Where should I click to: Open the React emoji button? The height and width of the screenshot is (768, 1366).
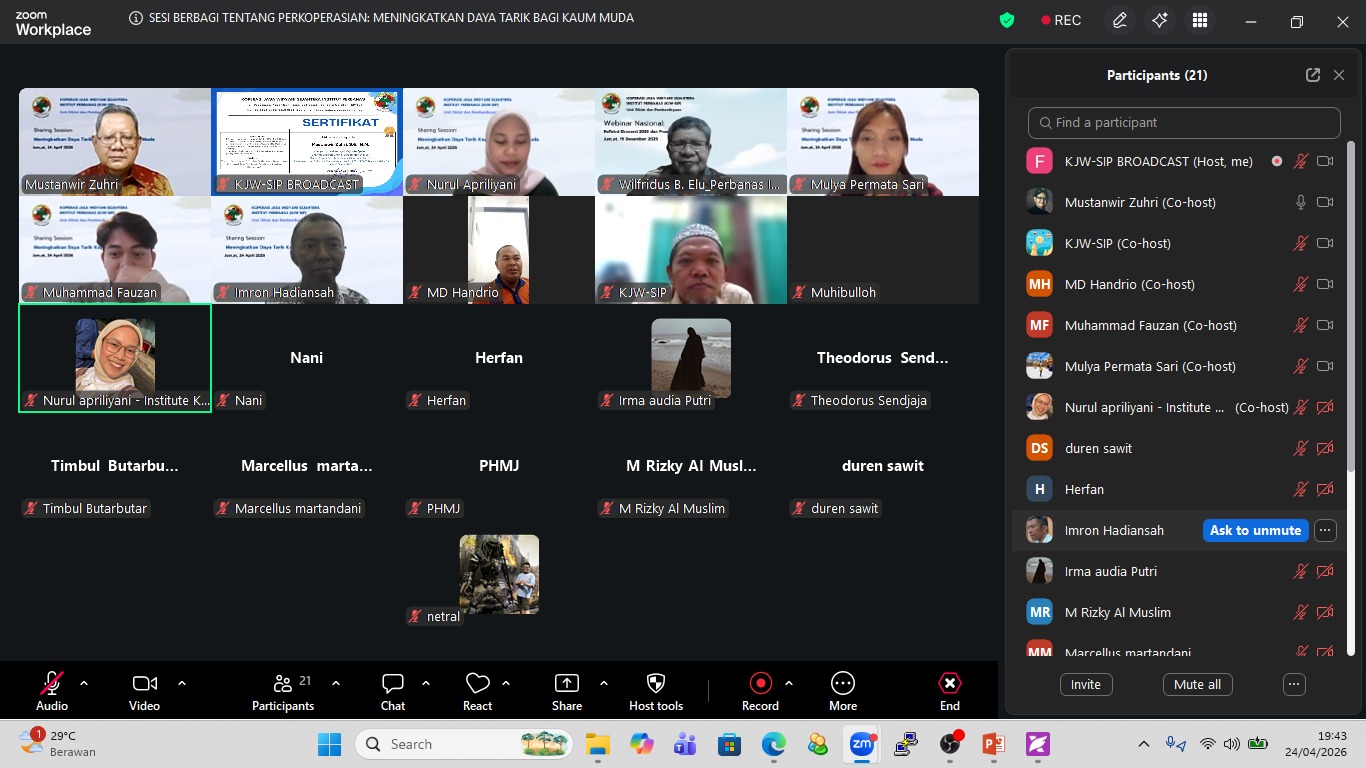(478, 691)
